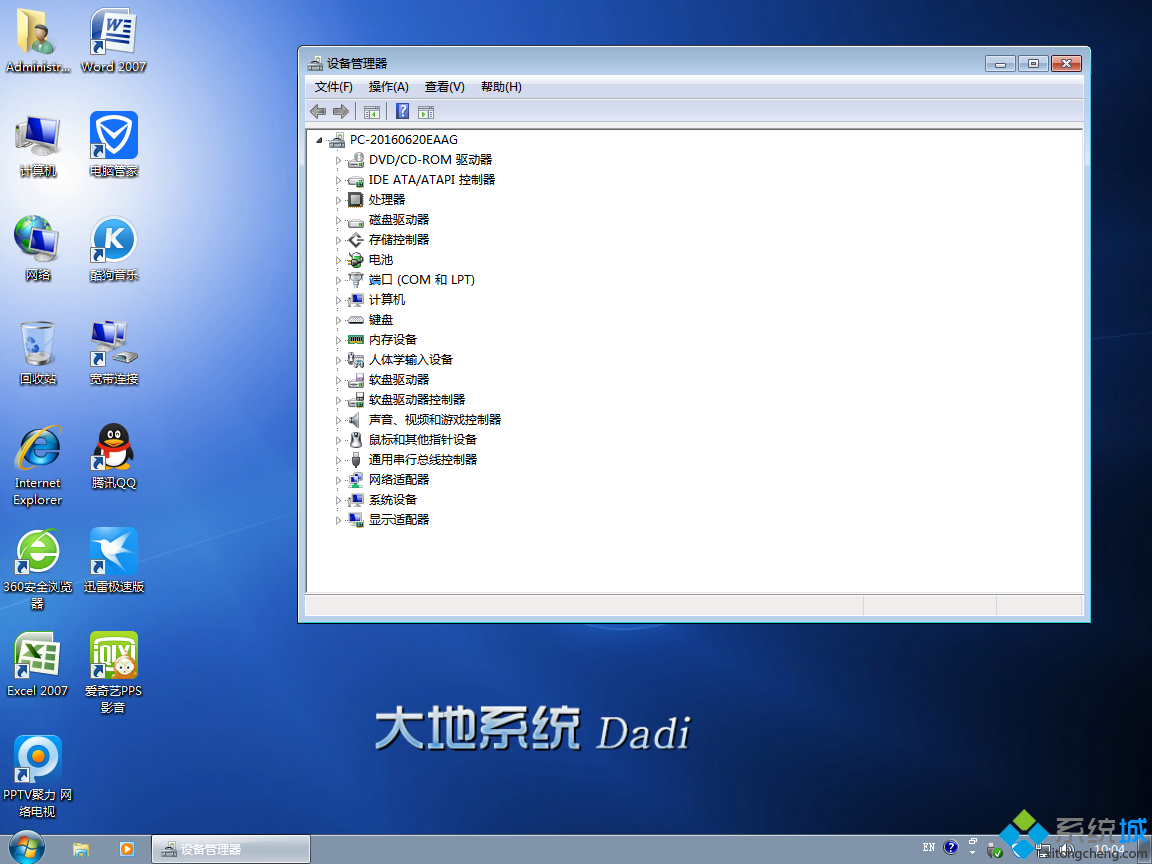
Task: Select the 内存设备 memory icon
Action: (356, 339)
